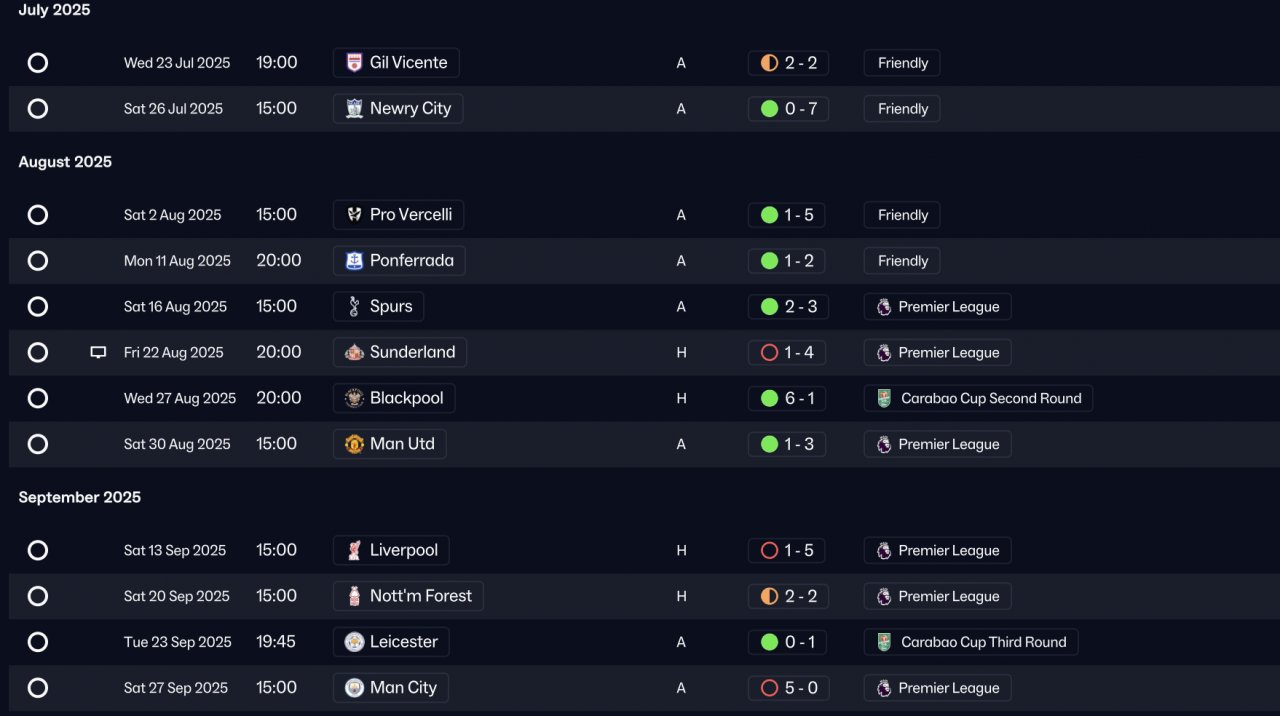Open the Nott'm Forest team button
This screenshot has width=1280, height=716.
click(408, 596)
